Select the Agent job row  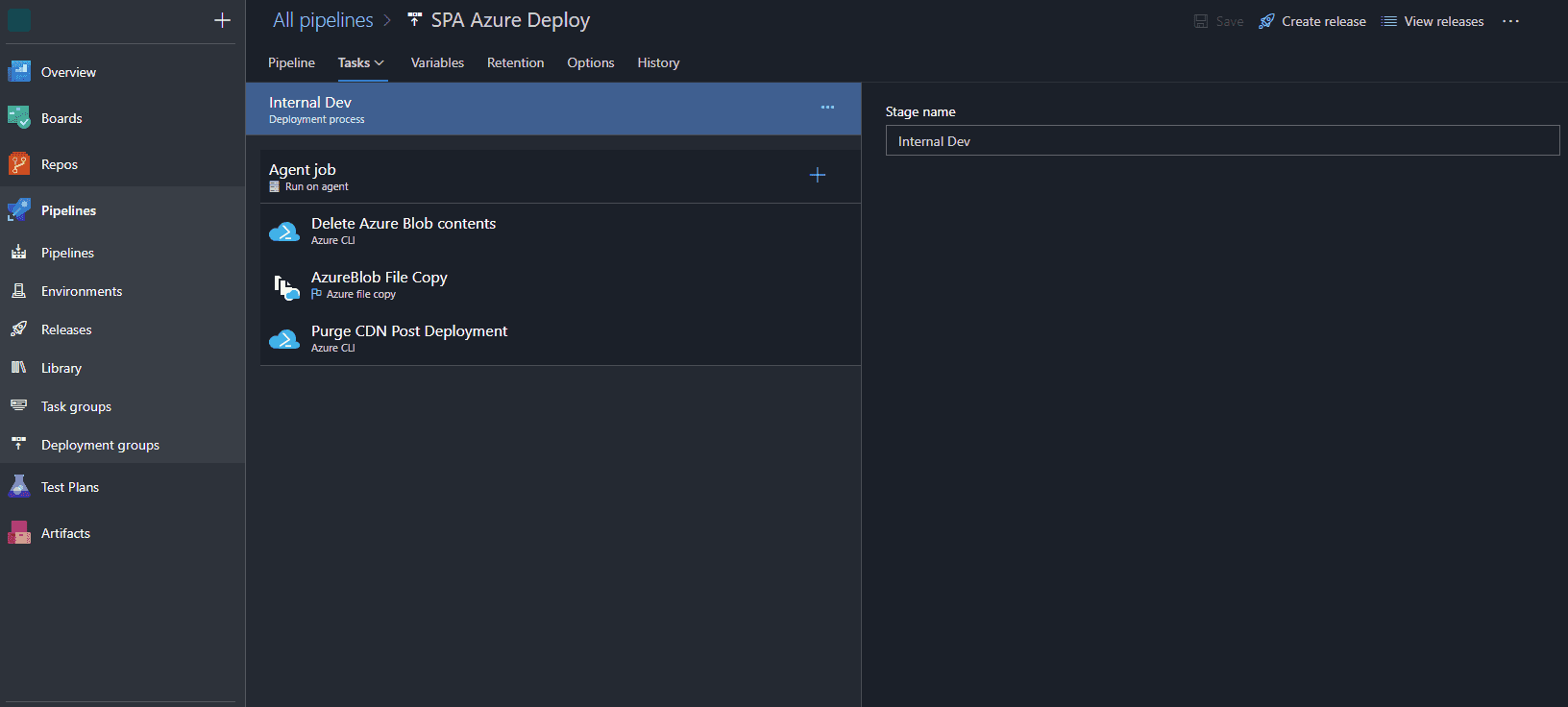click(560, 176)
